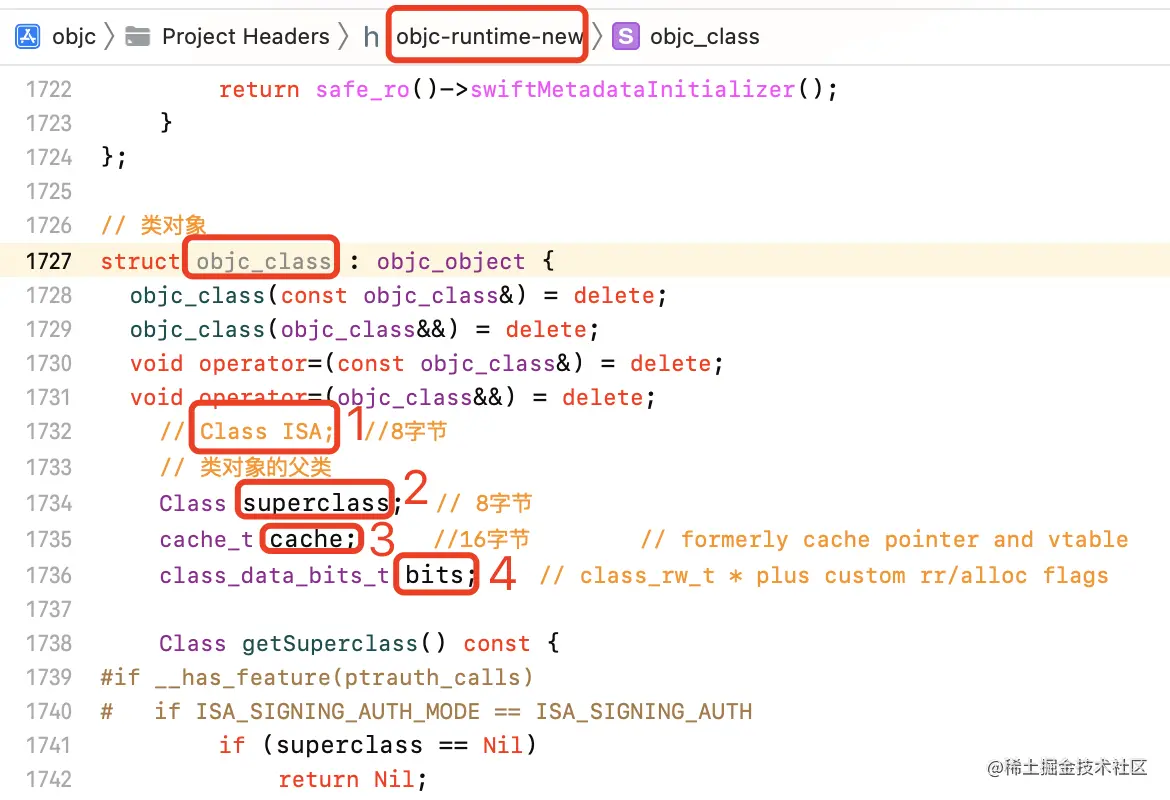The width and height of the screenshot is (1170, 800).
Task: Click line number 1727 in gutter
Action: [49, 261]
